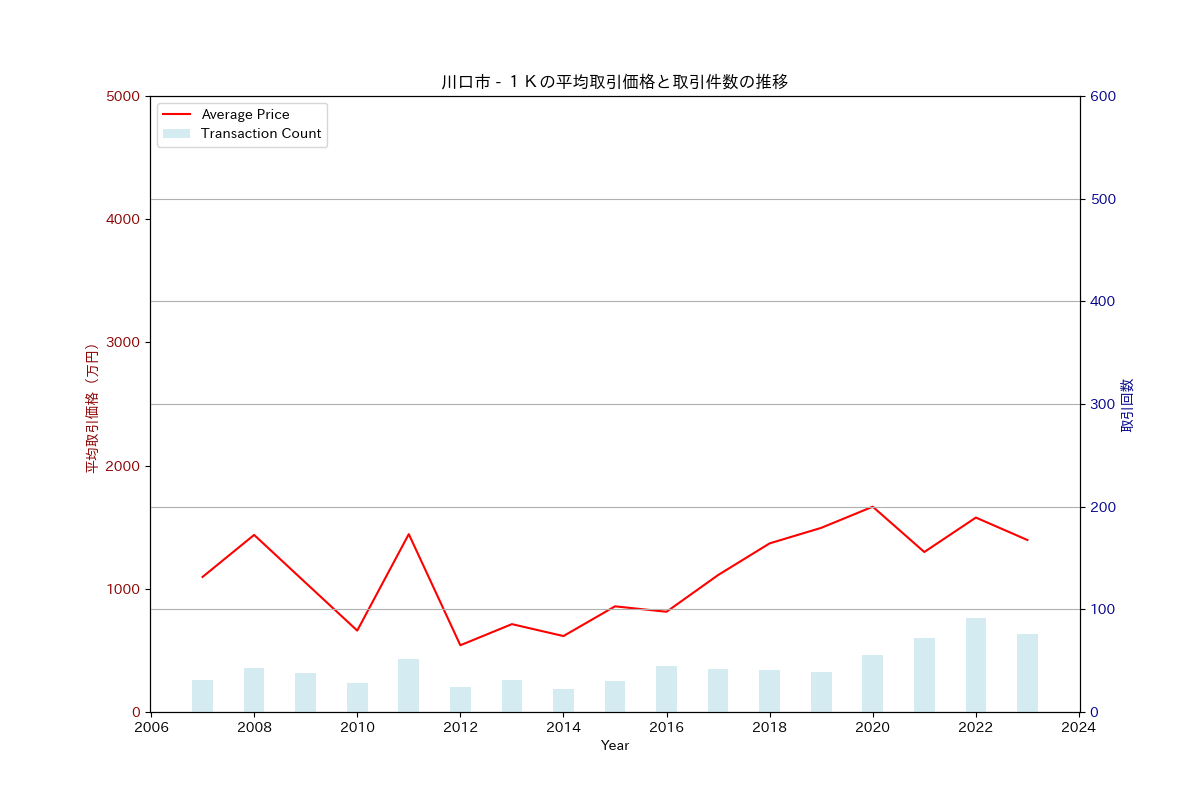Image resolution: width=1200 pixels, height=800 pixels.
Task: Click the red line point at 2008
Action: [x=254, y=535]
